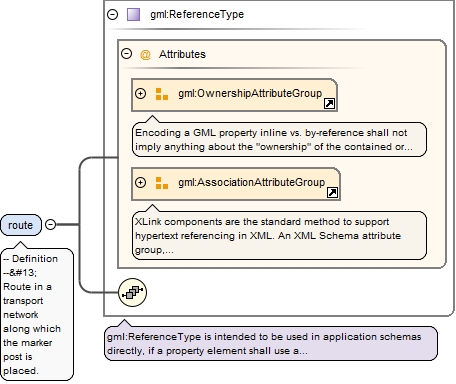This screenshot has height=384, width=456.
Task: Collapse the route element
Action: tap(50, 225)
